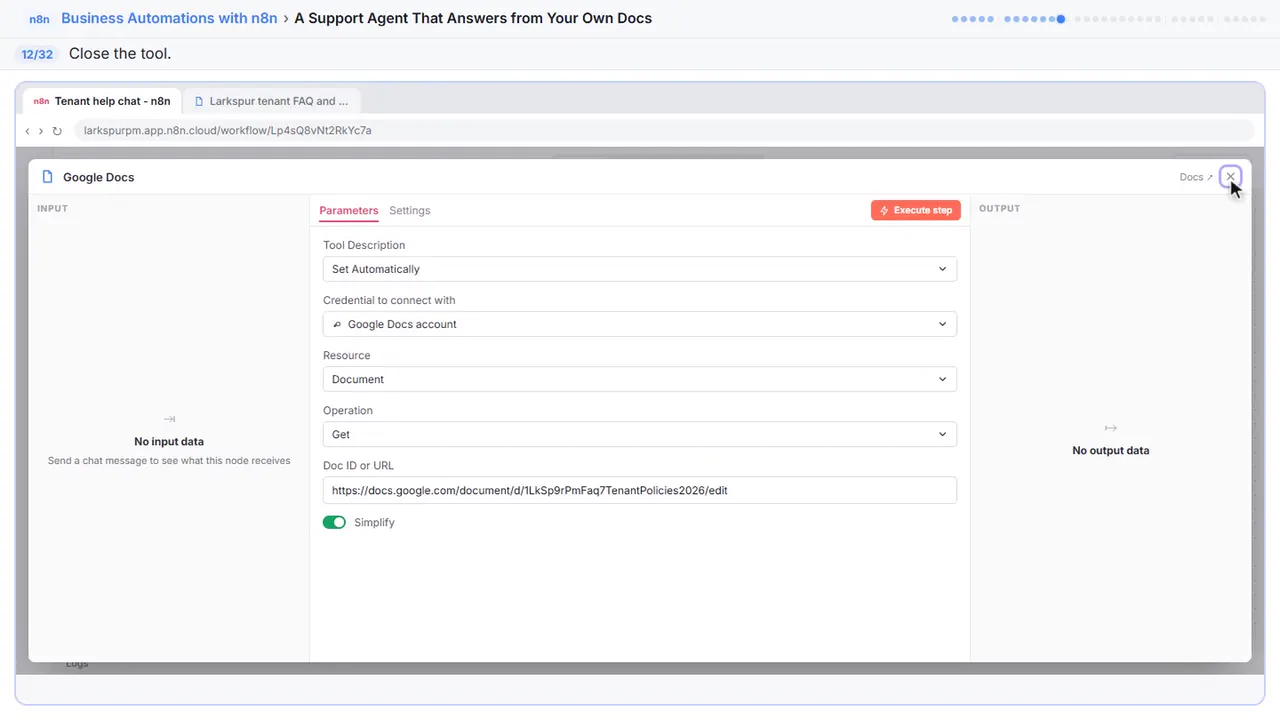Open the Credential to connect with dropdown
This screenshot has height=720, width=1280.
click(640, 324)
